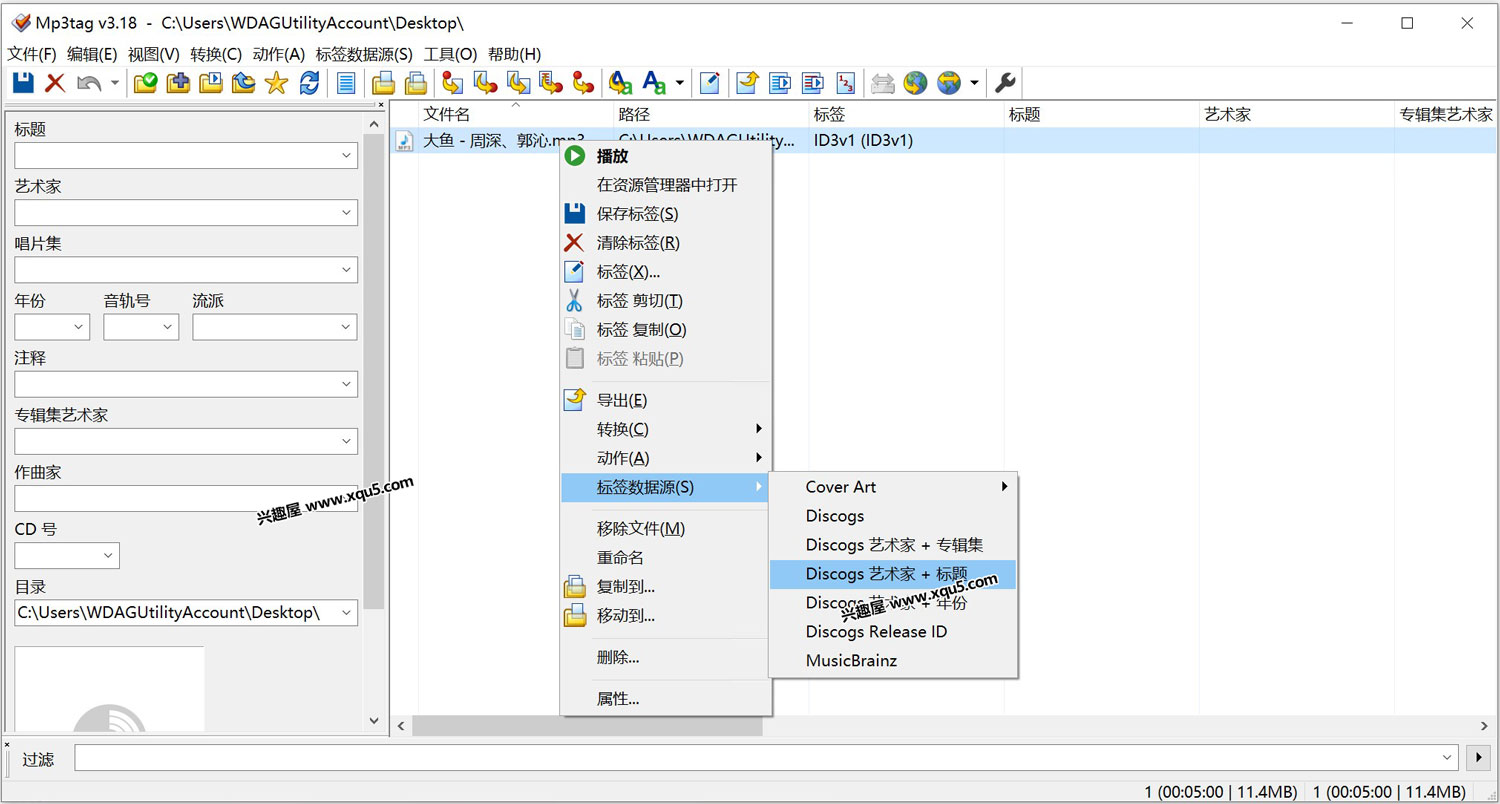Open the 年份 dropdown
Image resolution: width=1500 pixels, height=804 pixels.
pos(78,327)
